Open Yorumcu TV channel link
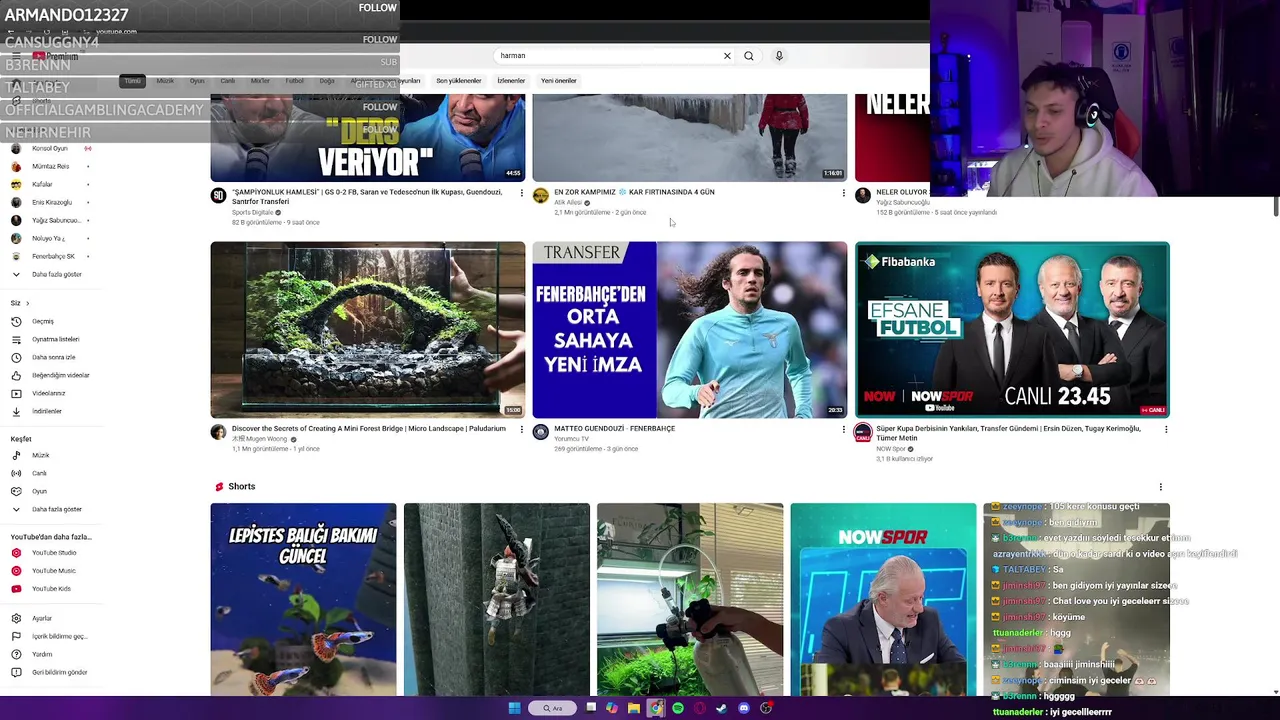Viewport: 1280px width, 720px height. tap(571, 439)
